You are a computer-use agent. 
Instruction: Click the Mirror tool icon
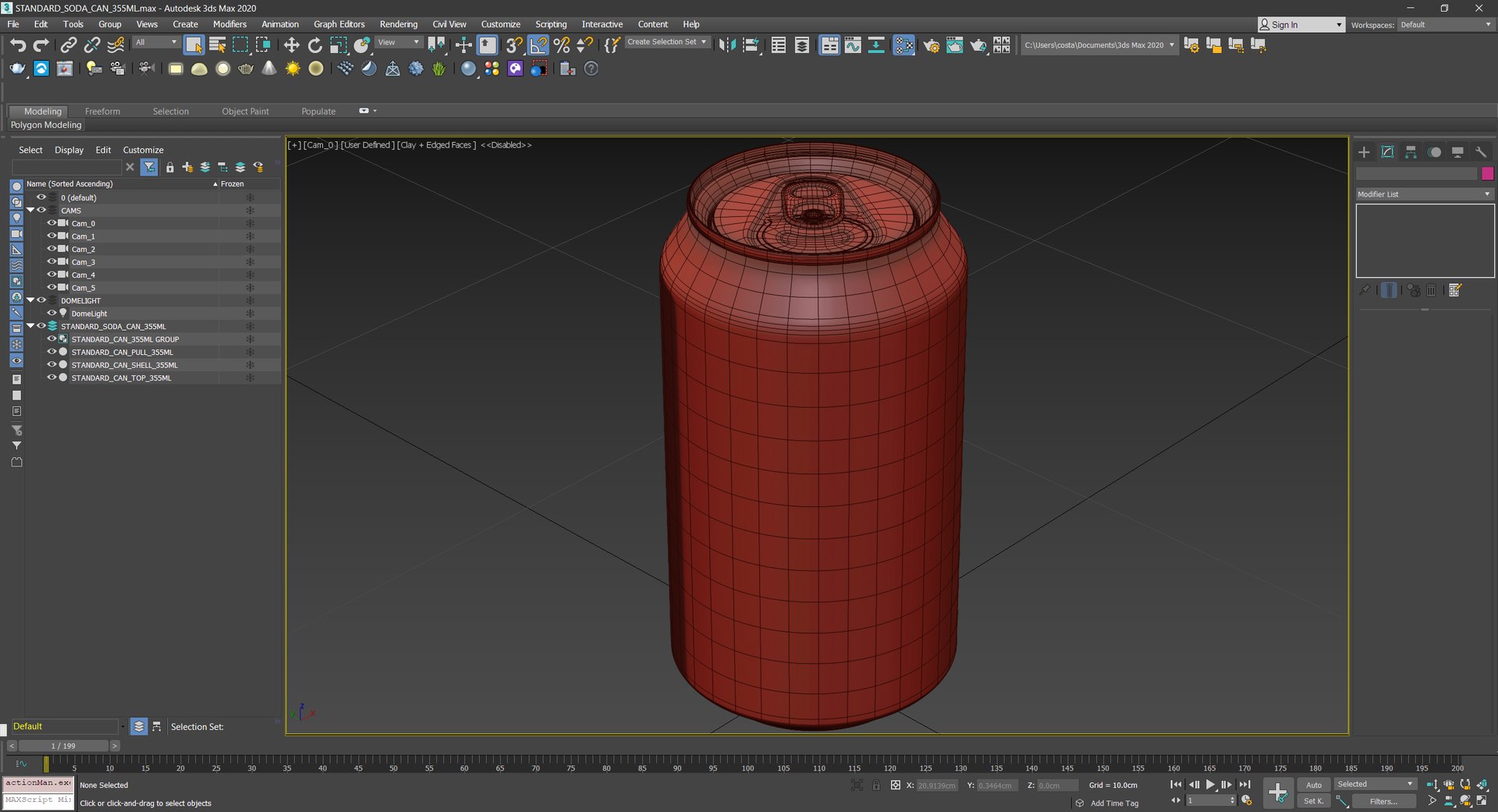point(727,45)
